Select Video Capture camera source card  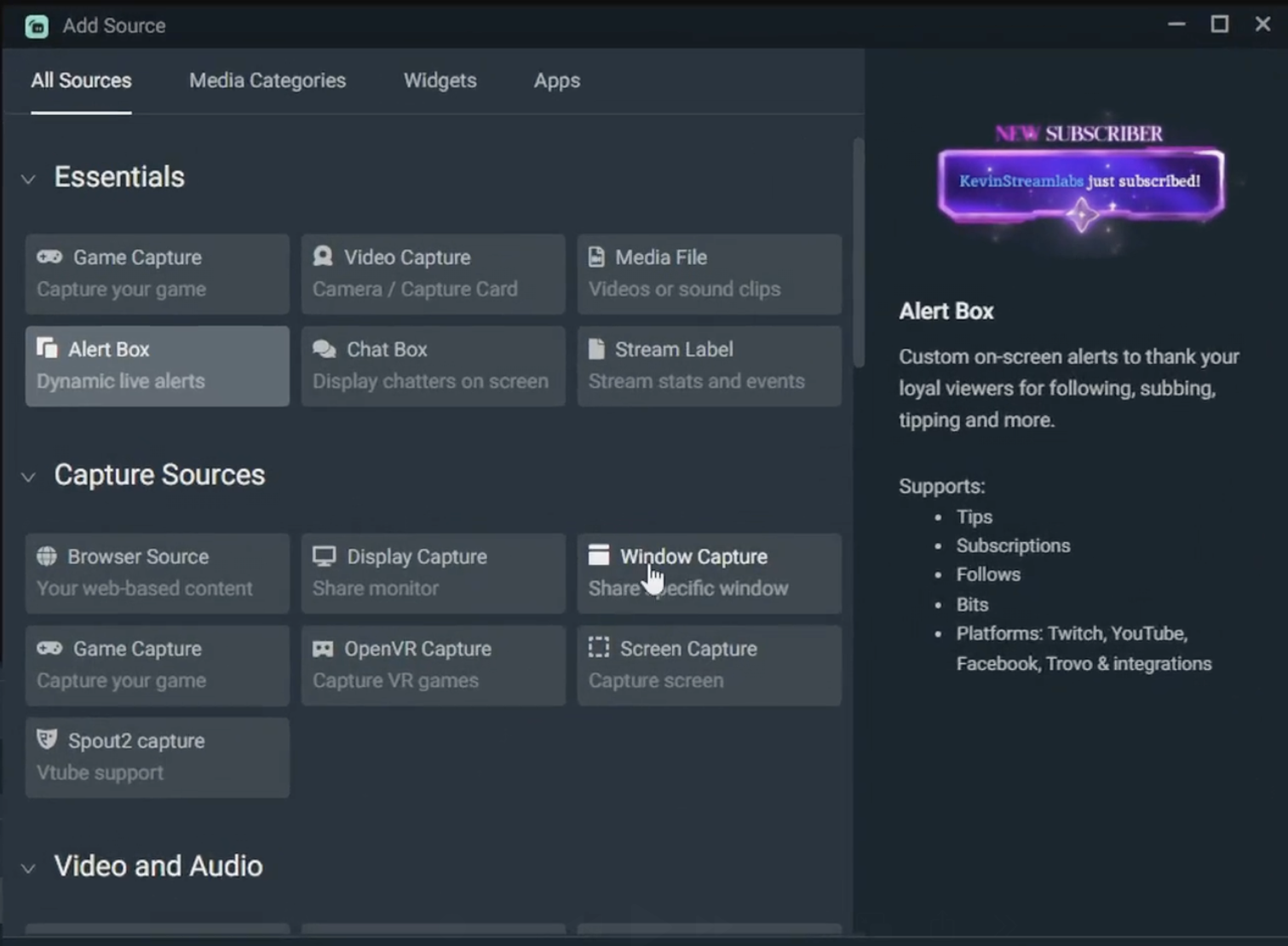coord(433,274)
